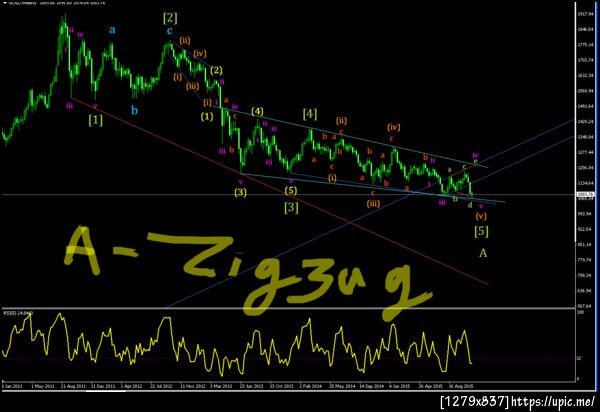Click the green letter A below [5]

coord(483,253)
